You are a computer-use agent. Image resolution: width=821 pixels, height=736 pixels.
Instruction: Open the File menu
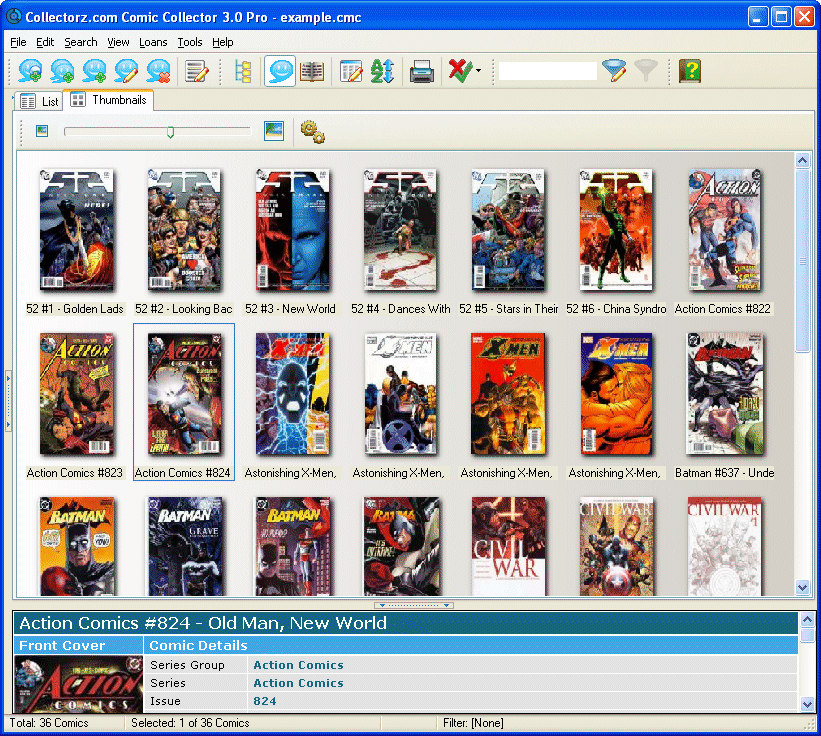(18, 42)
